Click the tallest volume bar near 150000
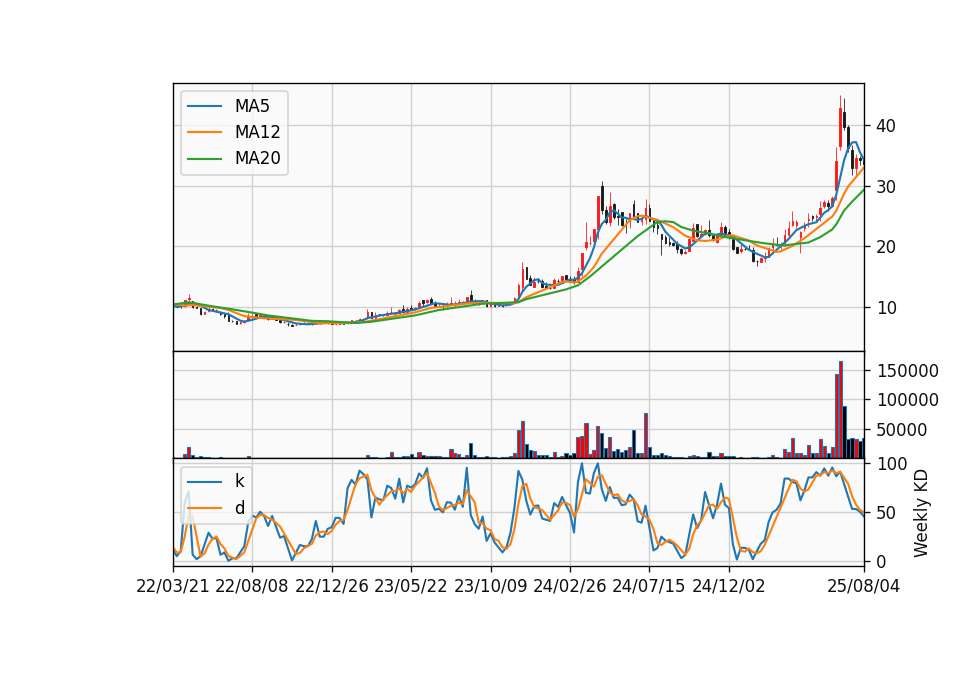 [841, 410]
